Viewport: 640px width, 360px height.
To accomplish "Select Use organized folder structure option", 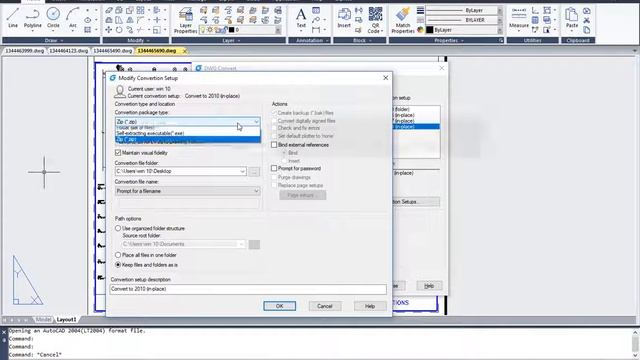I will pos(118,229).
